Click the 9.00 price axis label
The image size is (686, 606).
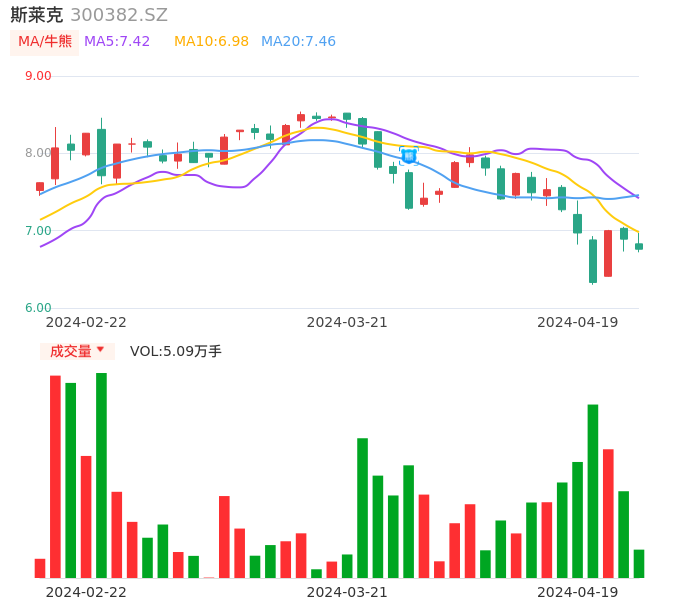[38, 76]
